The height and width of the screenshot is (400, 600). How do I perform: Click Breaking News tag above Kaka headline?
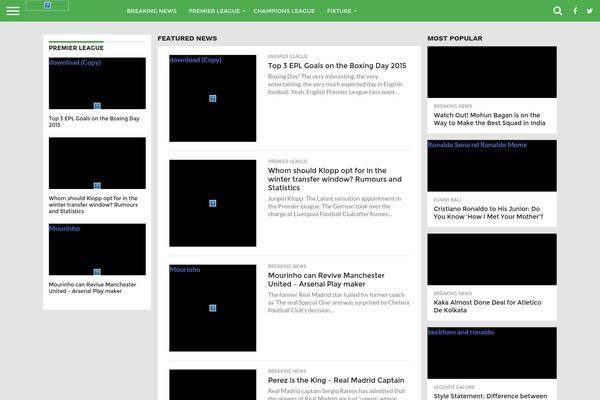pos(453,294)
